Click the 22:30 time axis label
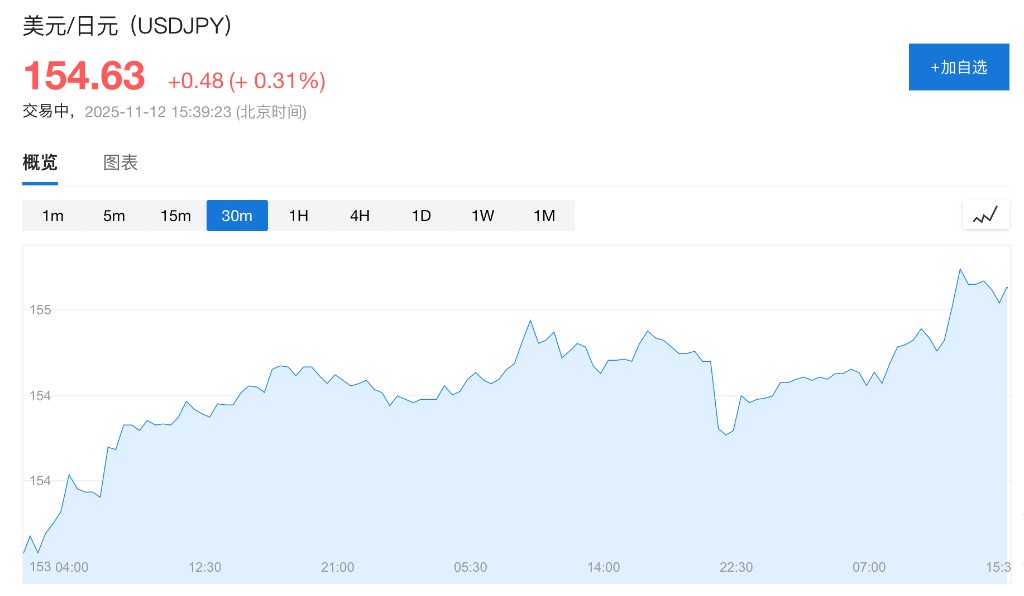Screen dimensions: 1024x596 (736, 567)
